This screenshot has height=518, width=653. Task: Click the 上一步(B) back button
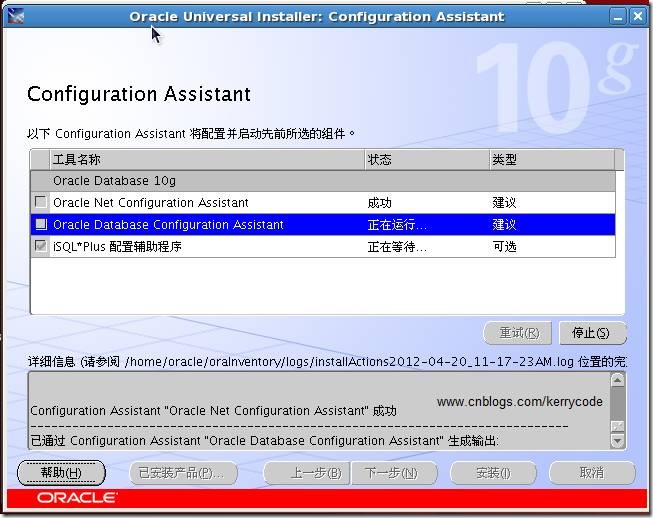click(x=306, y=473)
